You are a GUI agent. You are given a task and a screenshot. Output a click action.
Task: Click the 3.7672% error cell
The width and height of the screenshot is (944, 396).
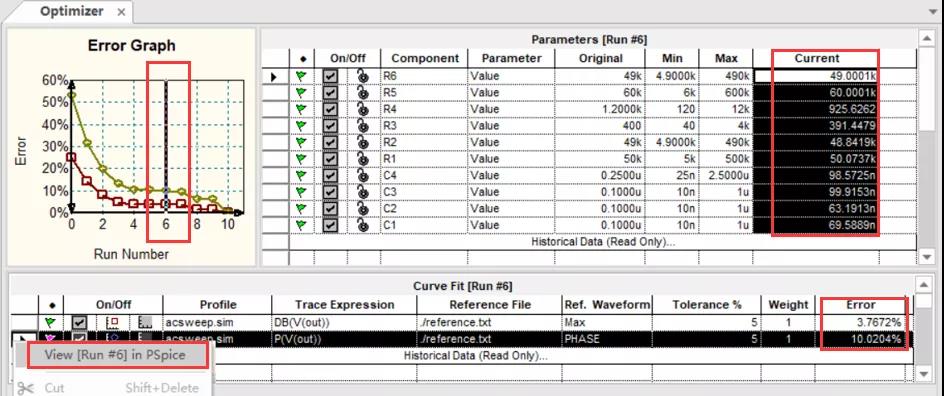tap(860, 323)
